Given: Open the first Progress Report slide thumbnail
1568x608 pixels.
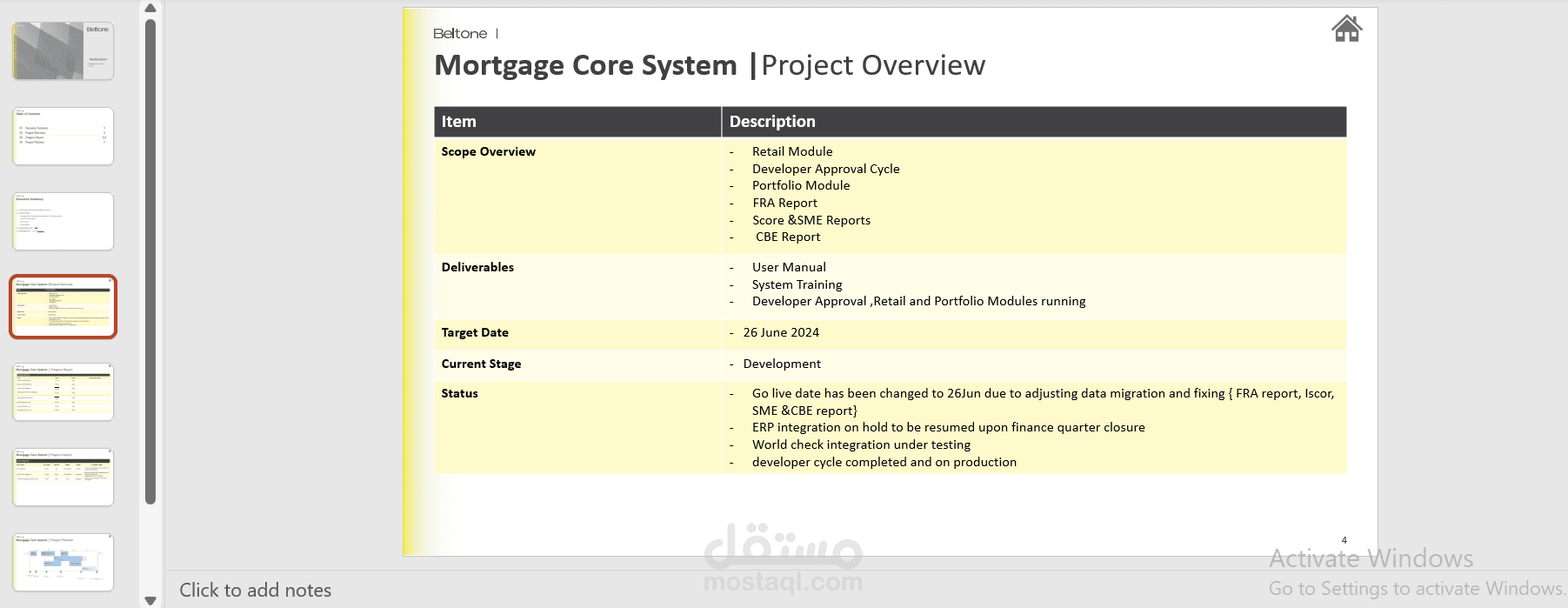Looking at the screenshot, I should click(x=63, y=392).
